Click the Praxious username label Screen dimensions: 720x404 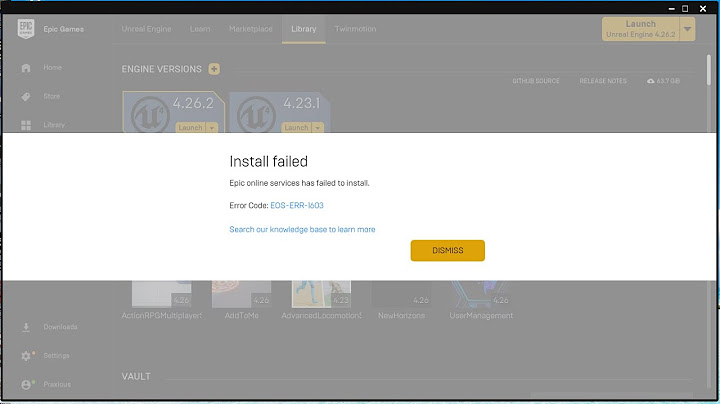coord(57,384)
